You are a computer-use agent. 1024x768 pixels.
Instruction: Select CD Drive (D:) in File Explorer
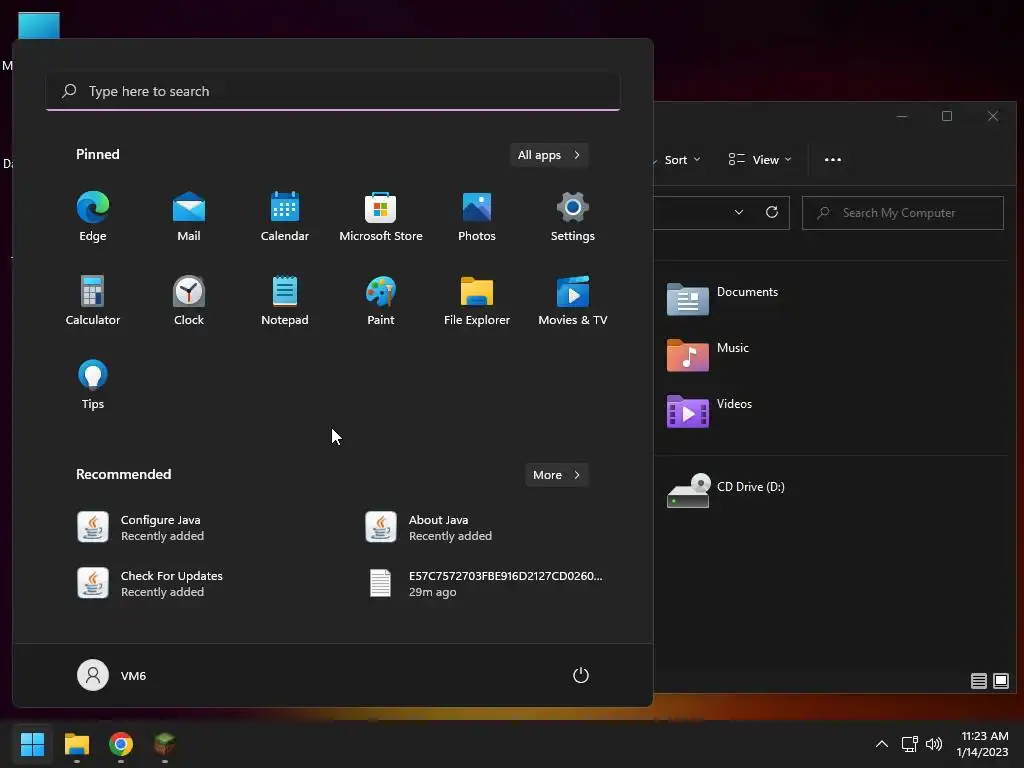[x=726, y=491]
